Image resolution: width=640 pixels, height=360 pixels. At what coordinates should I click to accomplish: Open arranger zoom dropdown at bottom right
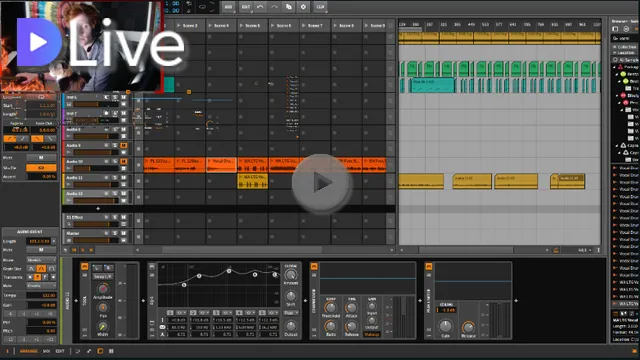point(584,250)
